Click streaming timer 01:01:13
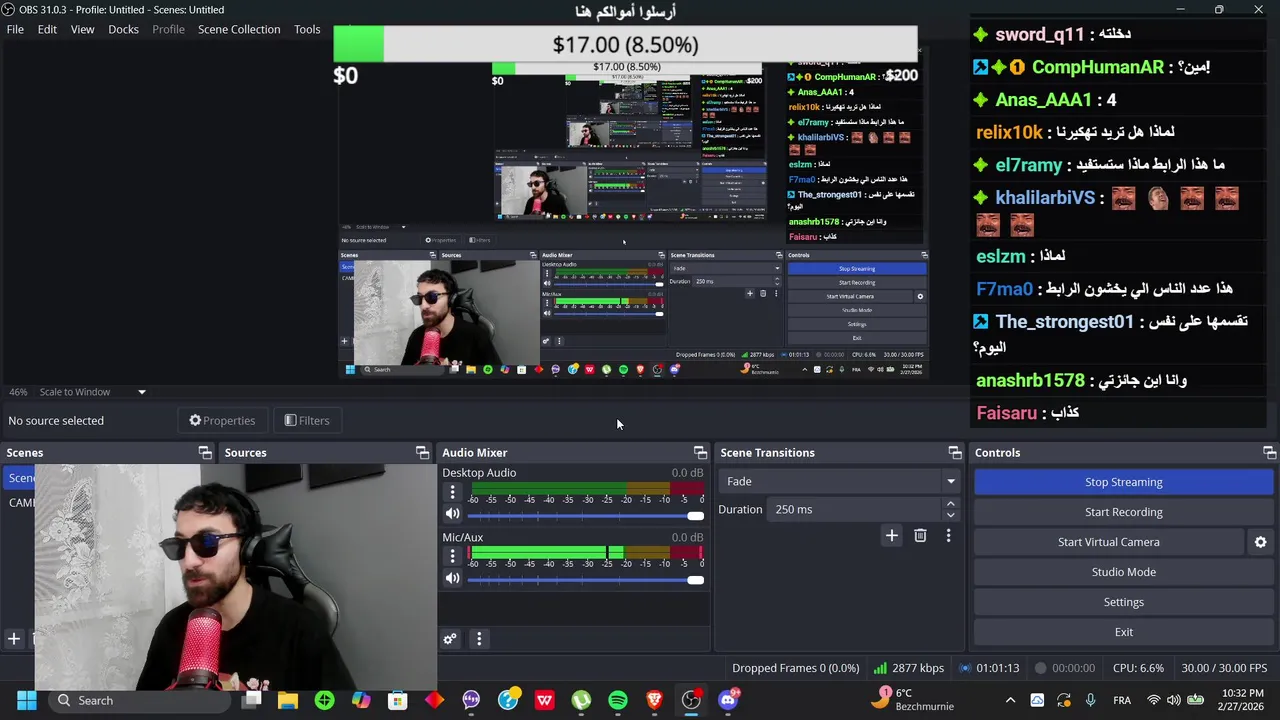 [989, 668]
